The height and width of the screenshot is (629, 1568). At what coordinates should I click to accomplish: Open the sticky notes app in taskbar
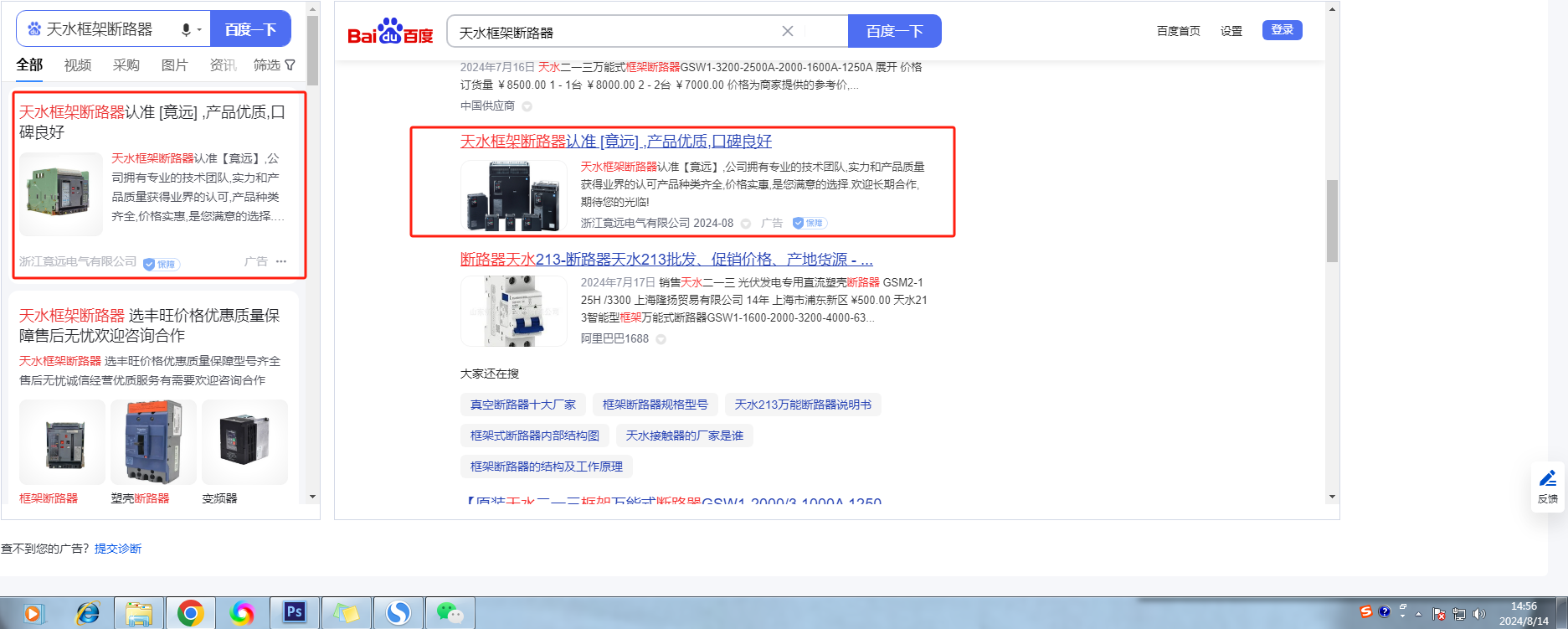tap(347, 614)
